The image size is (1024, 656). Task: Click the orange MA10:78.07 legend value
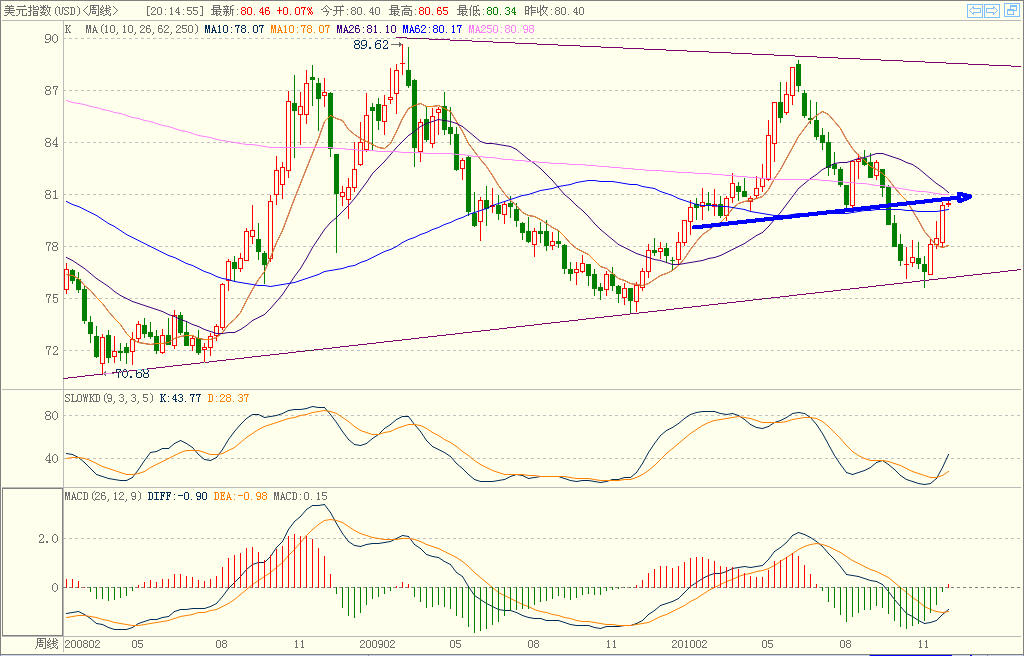pyautogui.click(x=300, y=29)
